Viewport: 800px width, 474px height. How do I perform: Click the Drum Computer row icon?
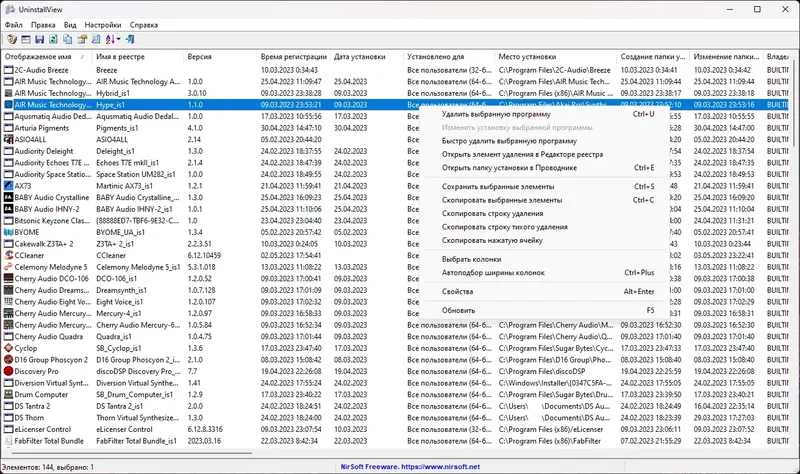(8, 394)
